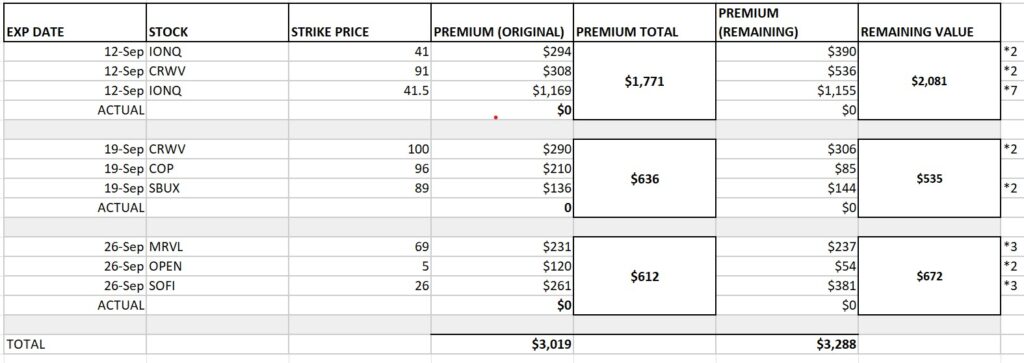Click the $612 premium total cell
Viewport: 1024px width, 363px height.
(645, 276)
